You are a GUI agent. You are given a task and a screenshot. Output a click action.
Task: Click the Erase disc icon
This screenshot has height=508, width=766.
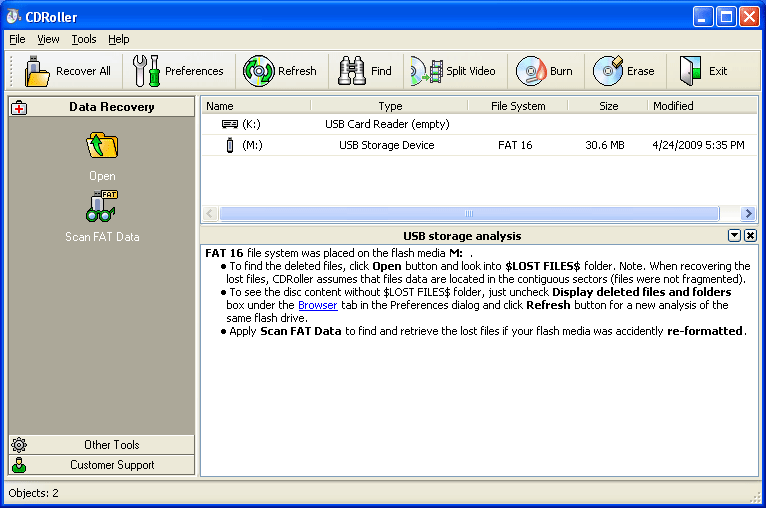(x=608, y=71)
